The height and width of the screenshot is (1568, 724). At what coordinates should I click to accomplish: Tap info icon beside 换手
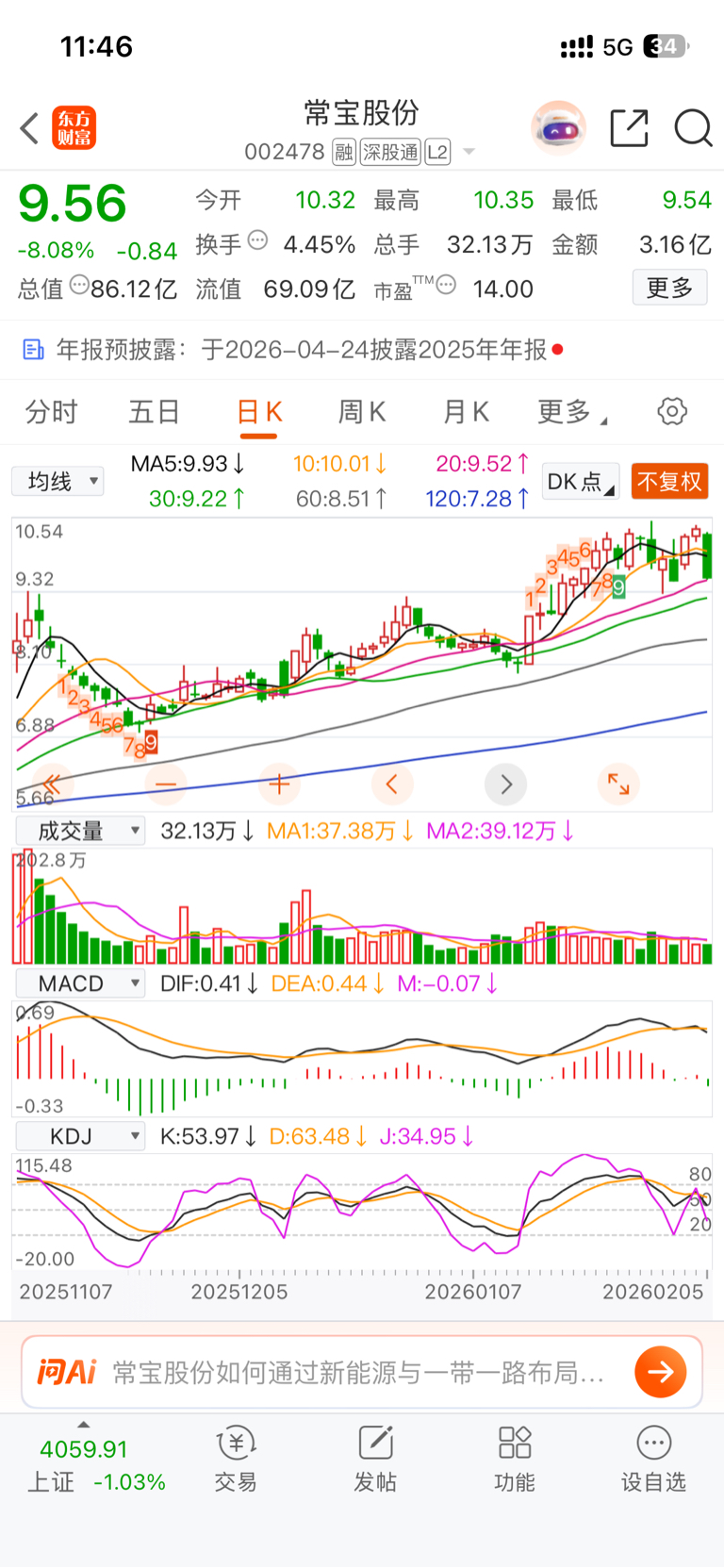(x=257, y=240)
